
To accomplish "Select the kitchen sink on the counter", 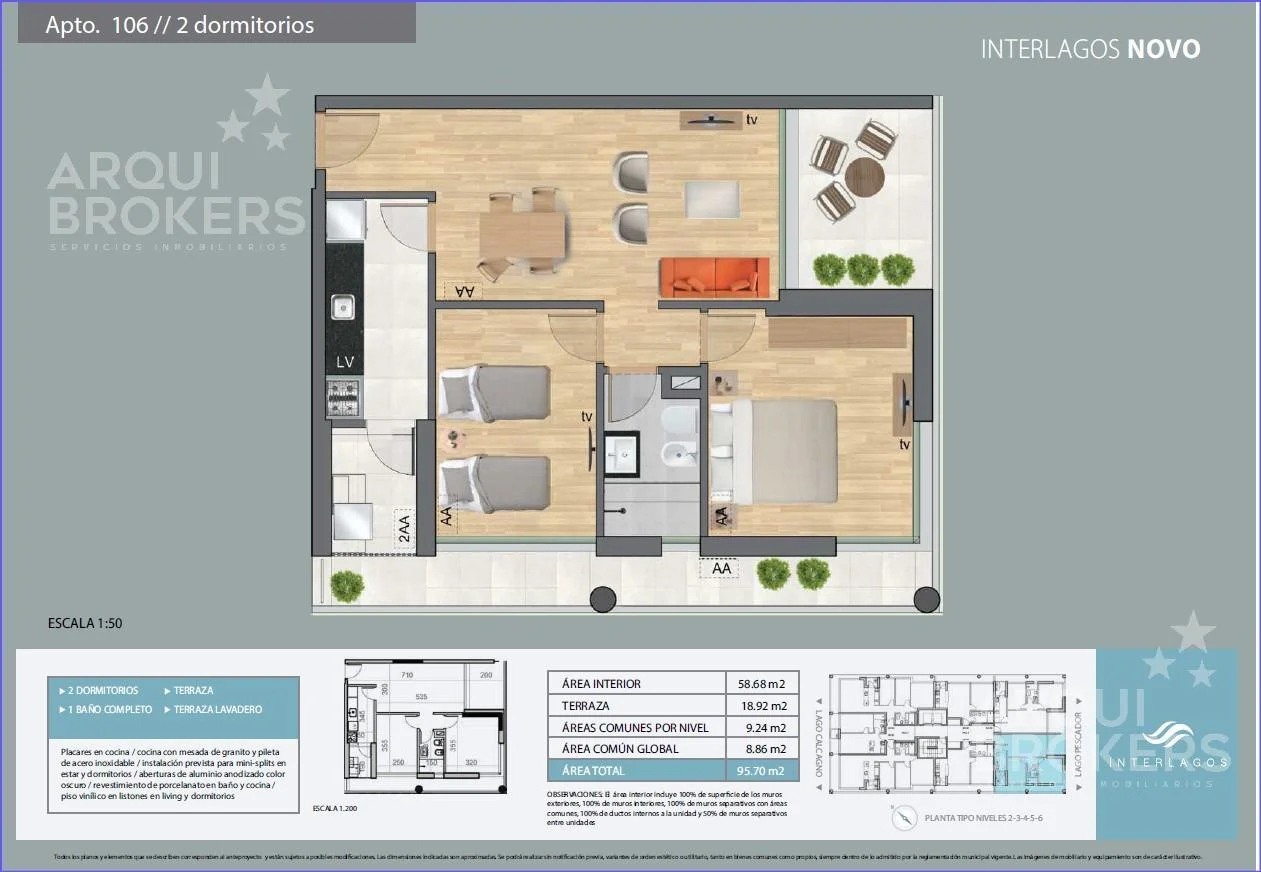I will 343,307.
